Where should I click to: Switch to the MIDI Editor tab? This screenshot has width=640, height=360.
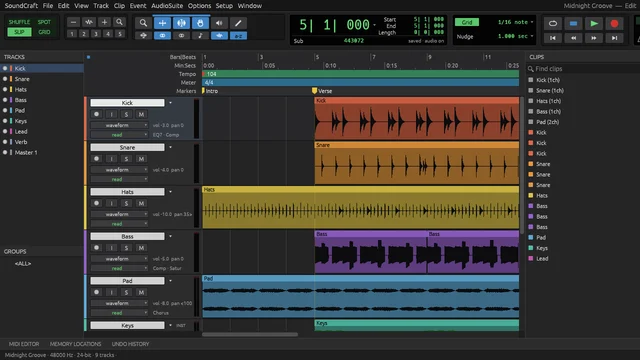point(24,344)
